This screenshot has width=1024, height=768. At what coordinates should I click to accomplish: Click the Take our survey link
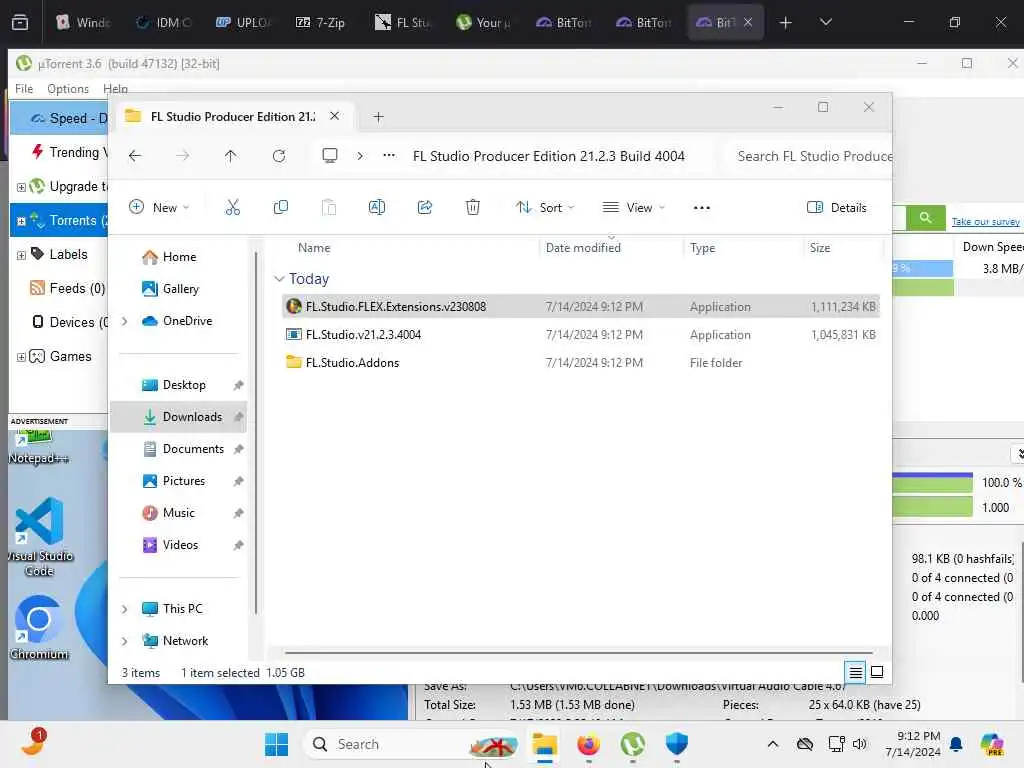coord(985,221)
